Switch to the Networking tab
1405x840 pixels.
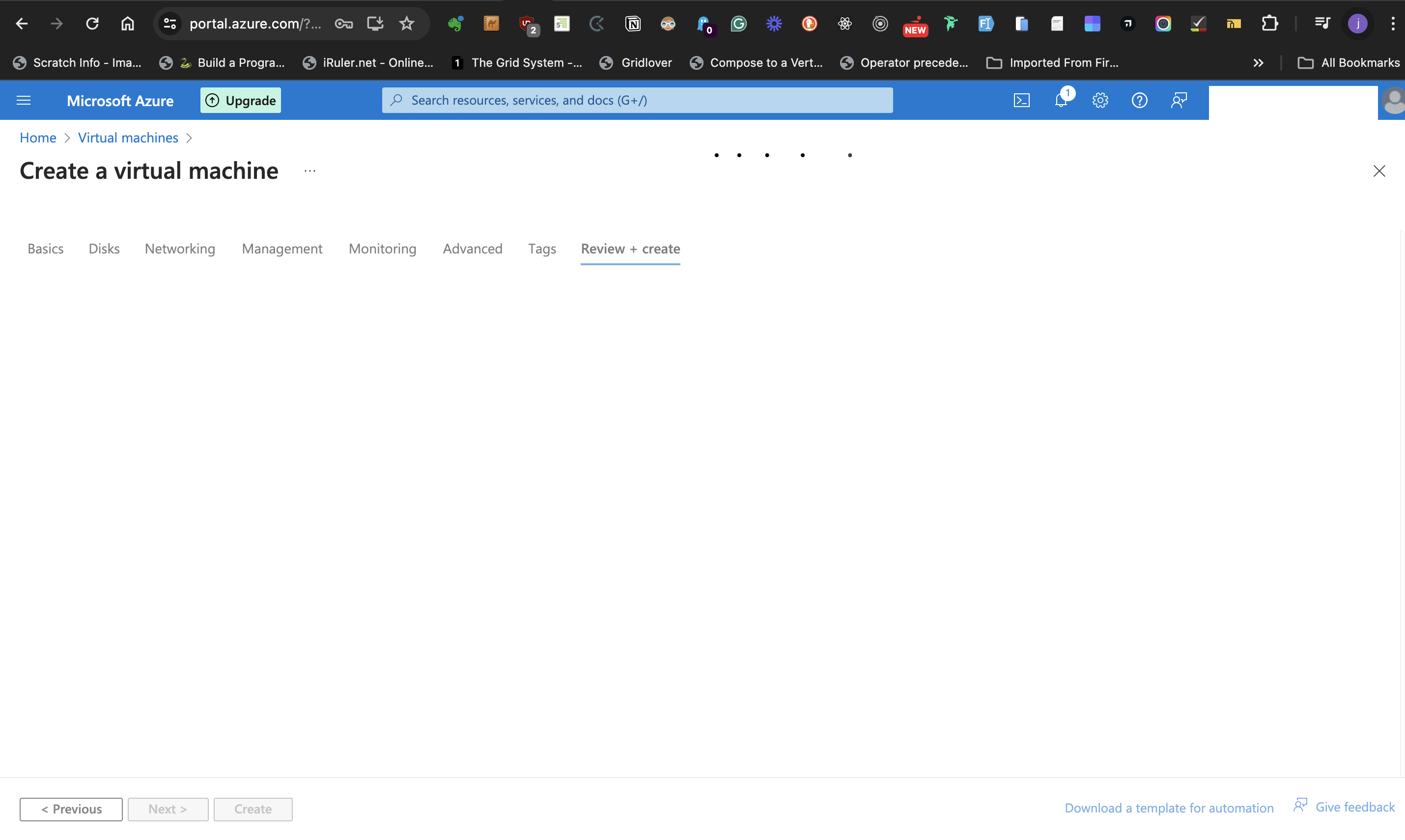[x=179, y=249]
